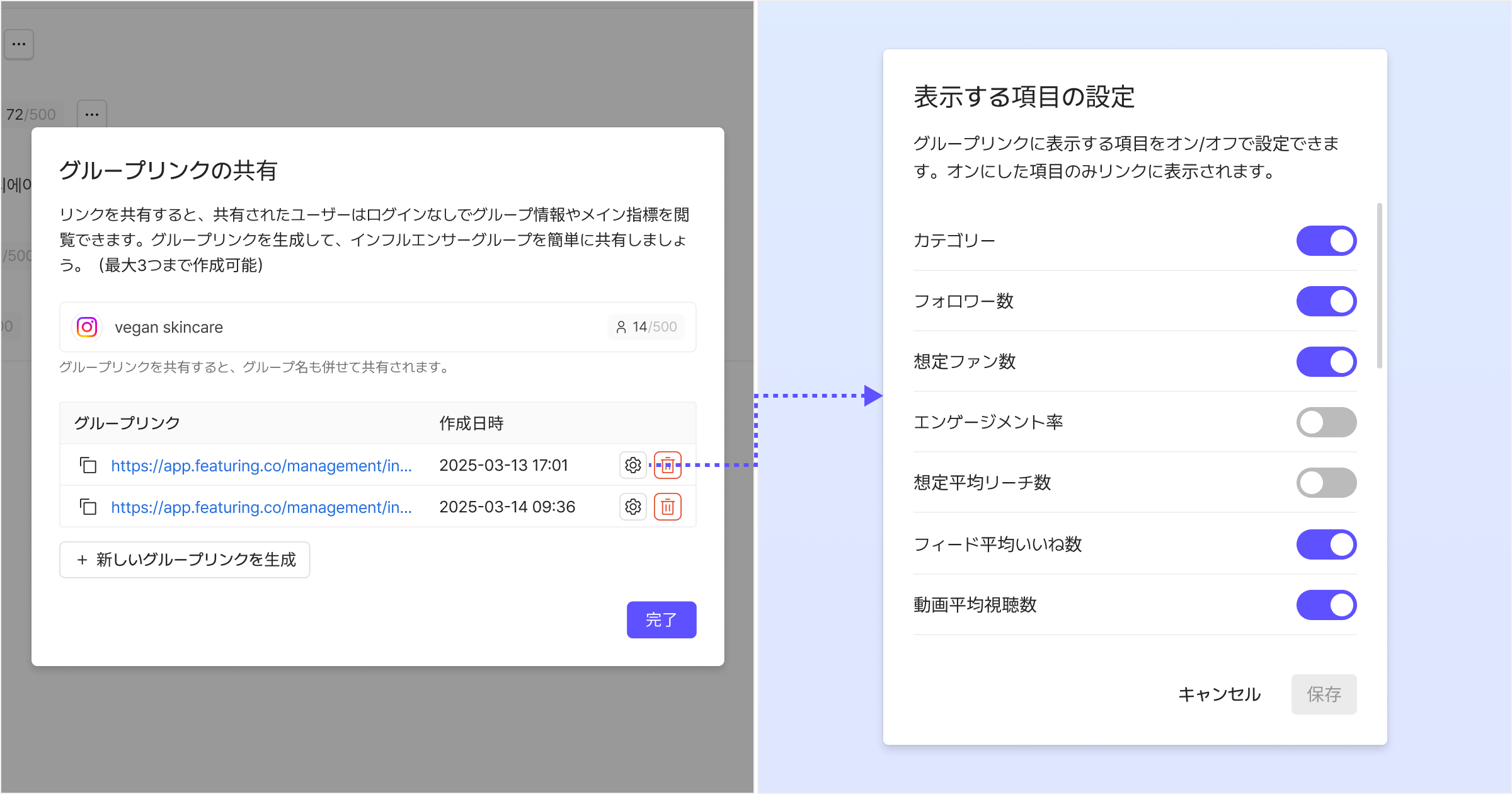Open settings gear for the 2025-03-14 link
1512x794 pixels.
point(633,507)
